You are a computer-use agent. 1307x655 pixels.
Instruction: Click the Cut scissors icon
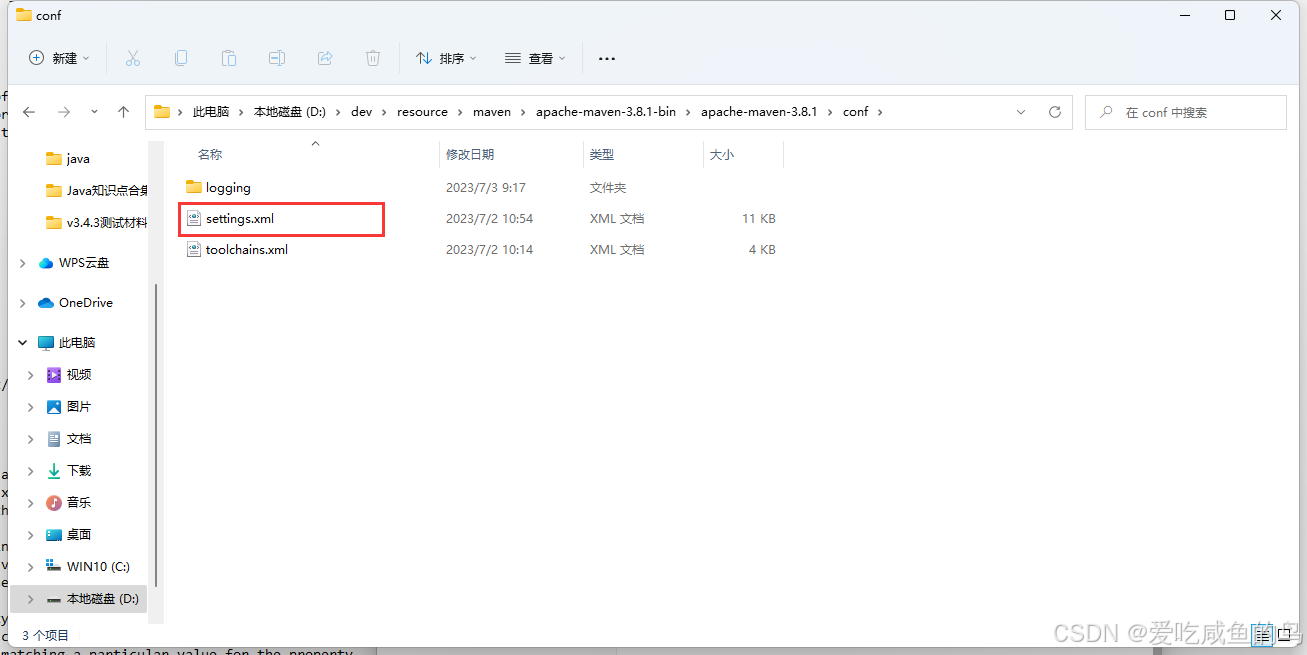[x=133, y=58]
